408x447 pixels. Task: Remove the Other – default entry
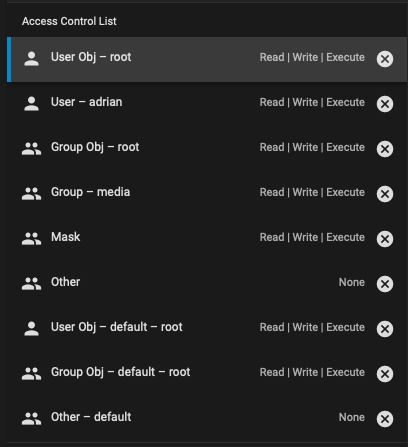pos(385,419)
